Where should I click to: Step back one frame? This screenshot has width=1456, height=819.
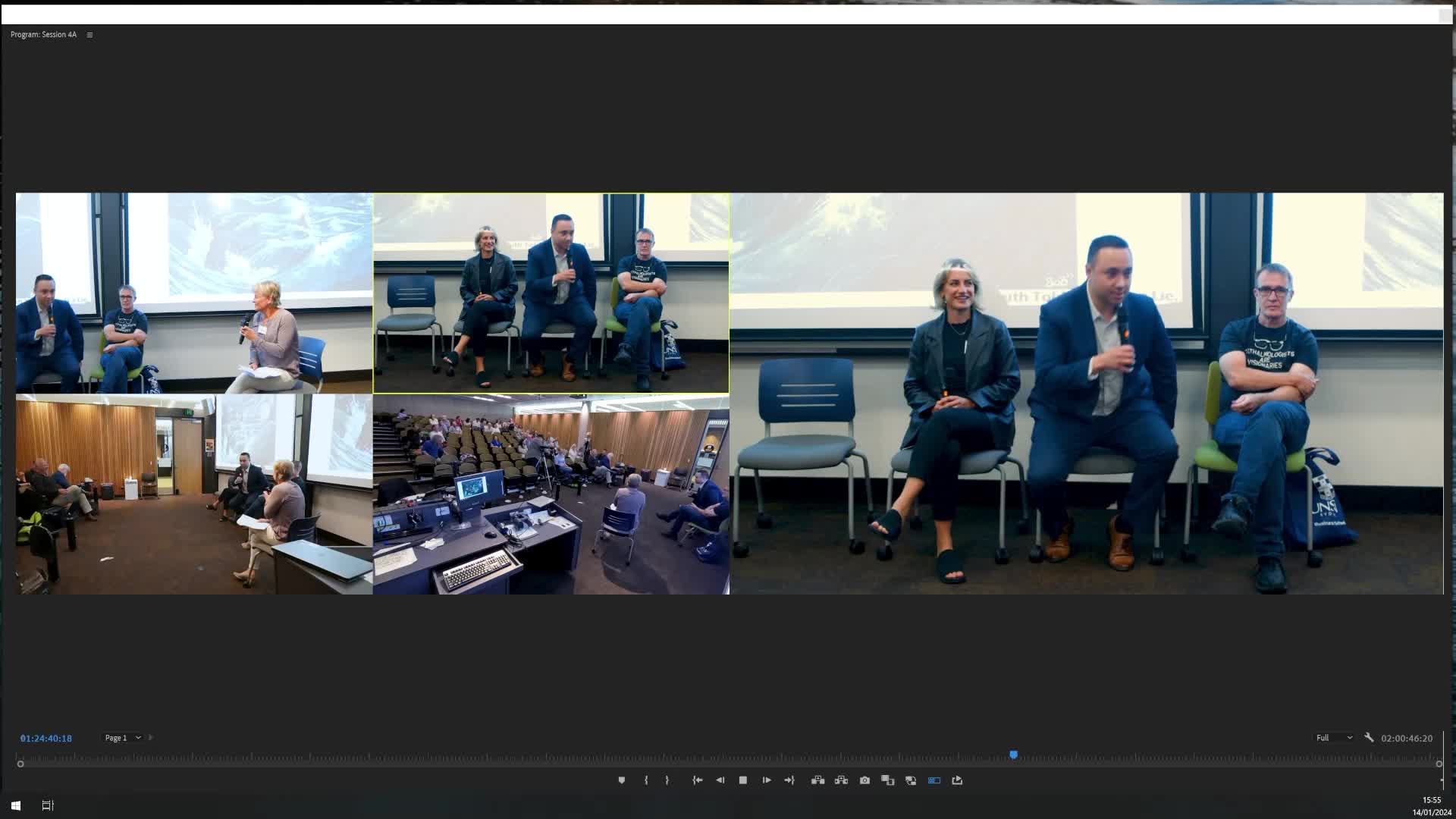[720, 780]
